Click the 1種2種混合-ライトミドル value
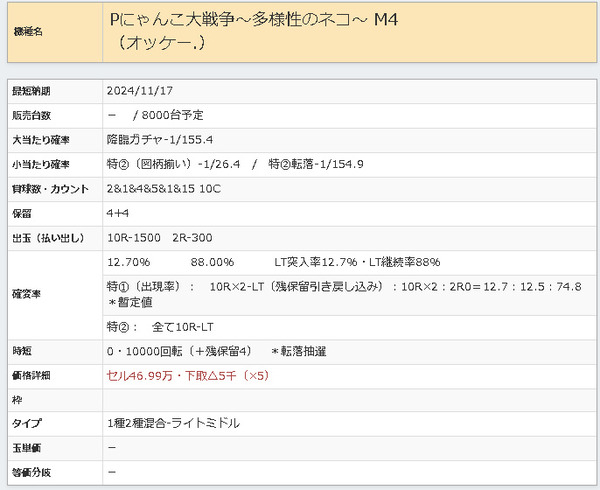 point(173,423)
